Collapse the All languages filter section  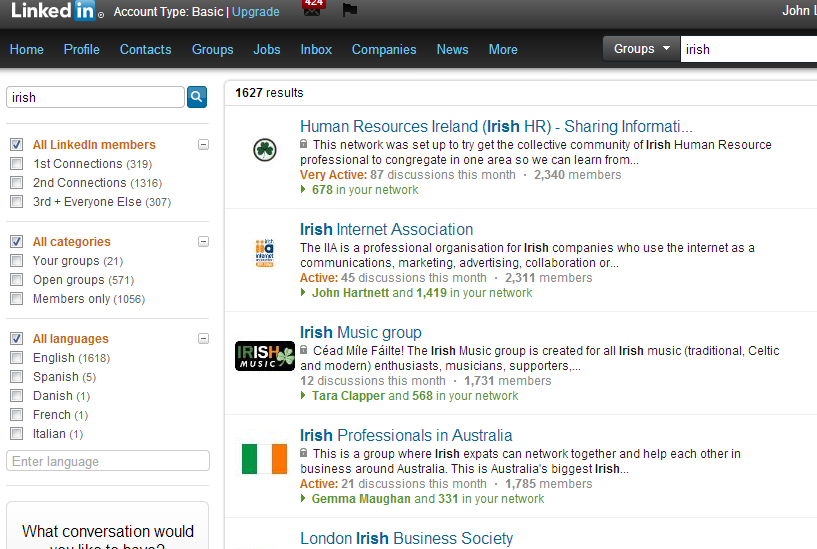coord(203,339)
